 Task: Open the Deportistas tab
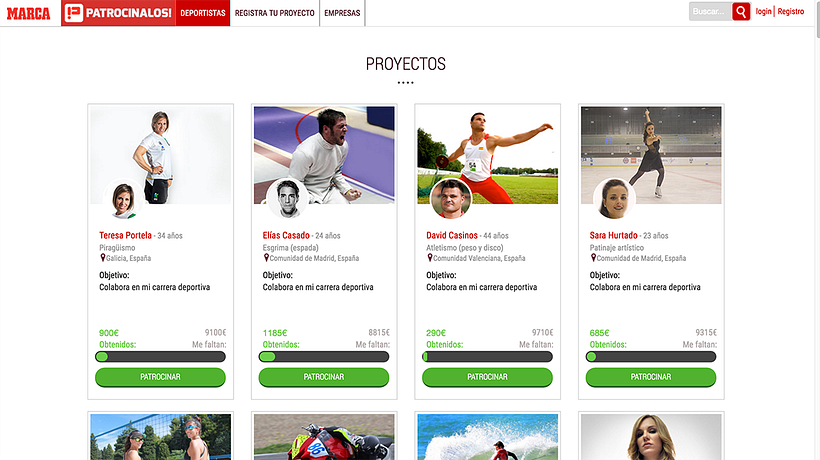tap(203, 13)
